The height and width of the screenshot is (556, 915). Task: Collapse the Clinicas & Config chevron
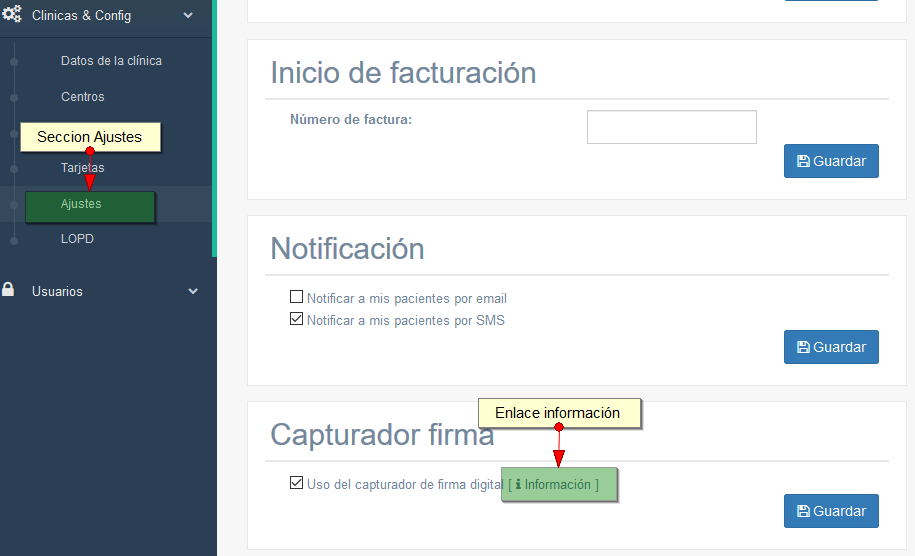tap(188, 15)
